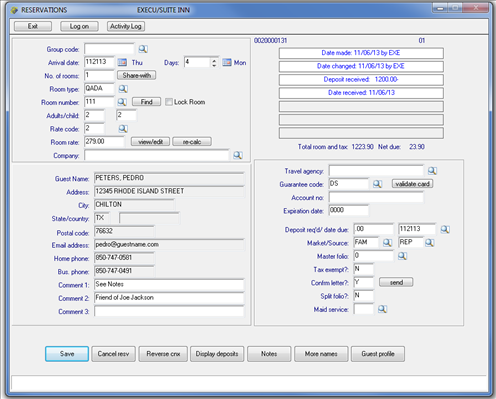Click the RESERVATIONS window title icon
The width and height of the screenshot is (496, 399).
(14, 10)
